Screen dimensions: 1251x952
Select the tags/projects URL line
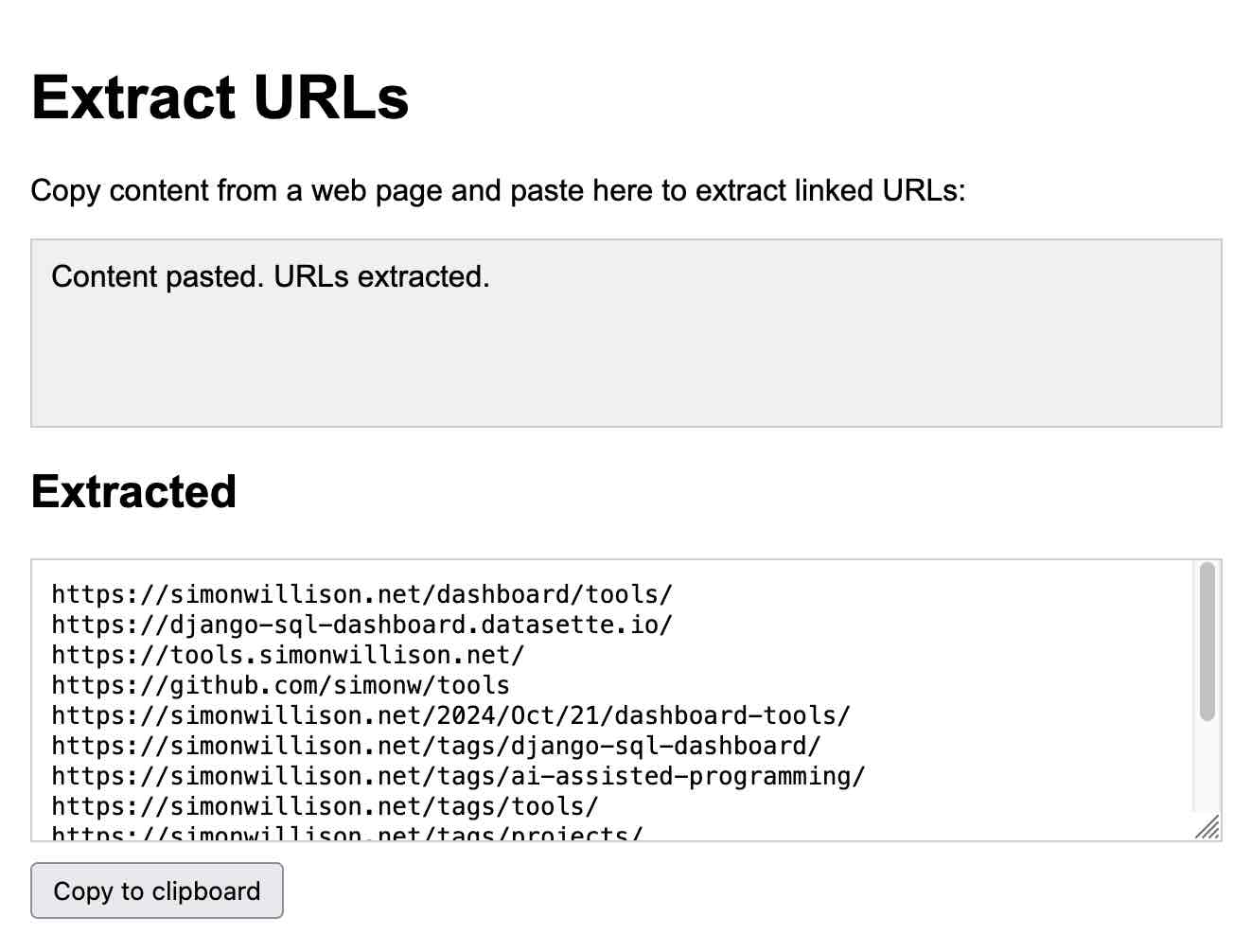[x=346, y=834]
